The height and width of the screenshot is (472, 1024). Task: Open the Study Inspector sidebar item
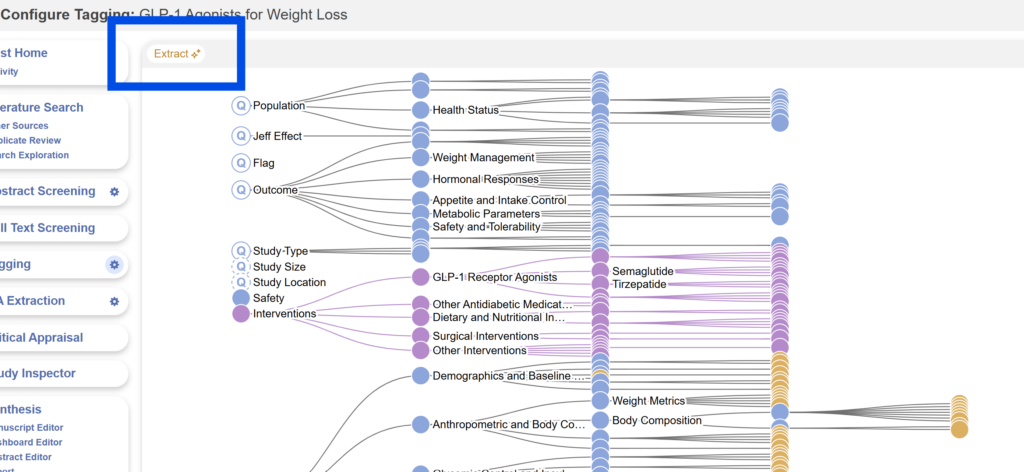click(38, 373)
